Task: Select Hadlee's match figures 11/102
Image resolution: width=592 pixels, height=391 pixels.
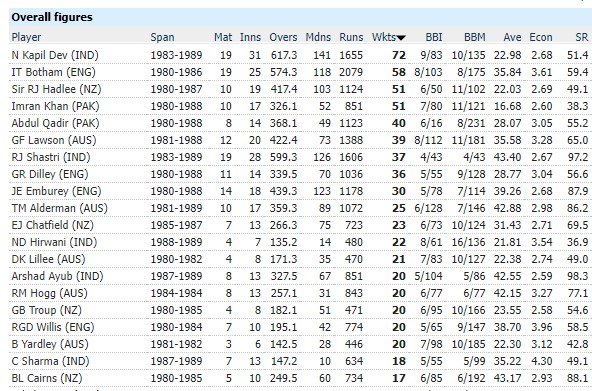Action: coord(469,89)
